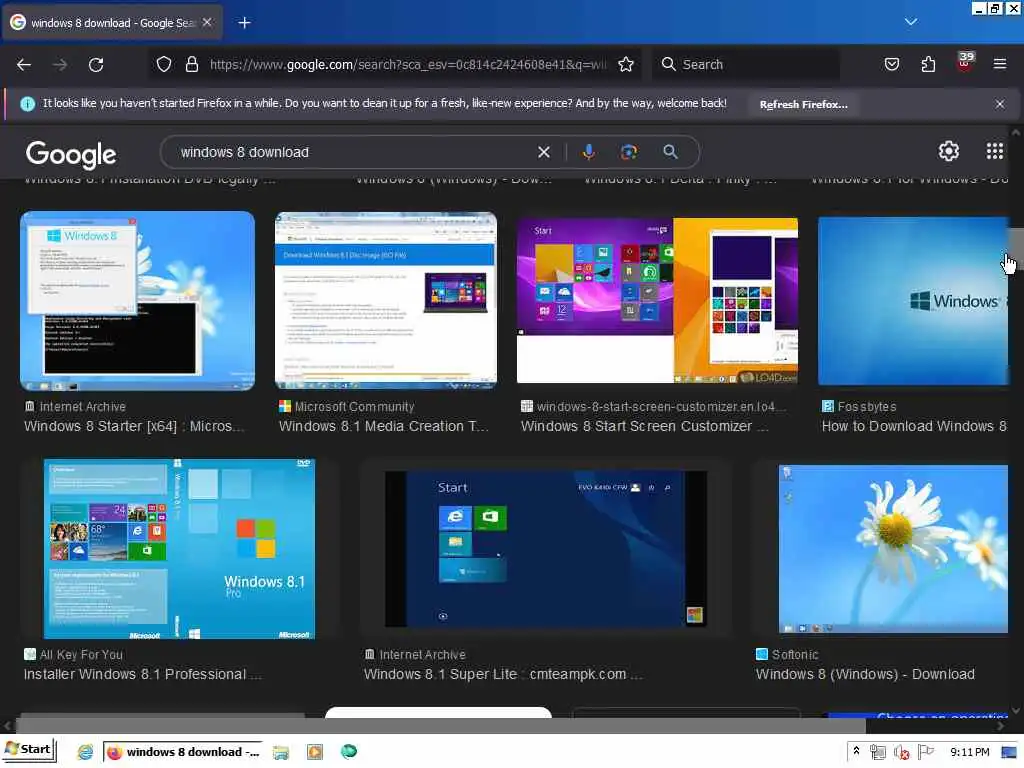The width and height of the screenshot is (1024, 768).
Task: Reload the page with the refresh icon
Action: pyautogui.click(x=96, y=65)
